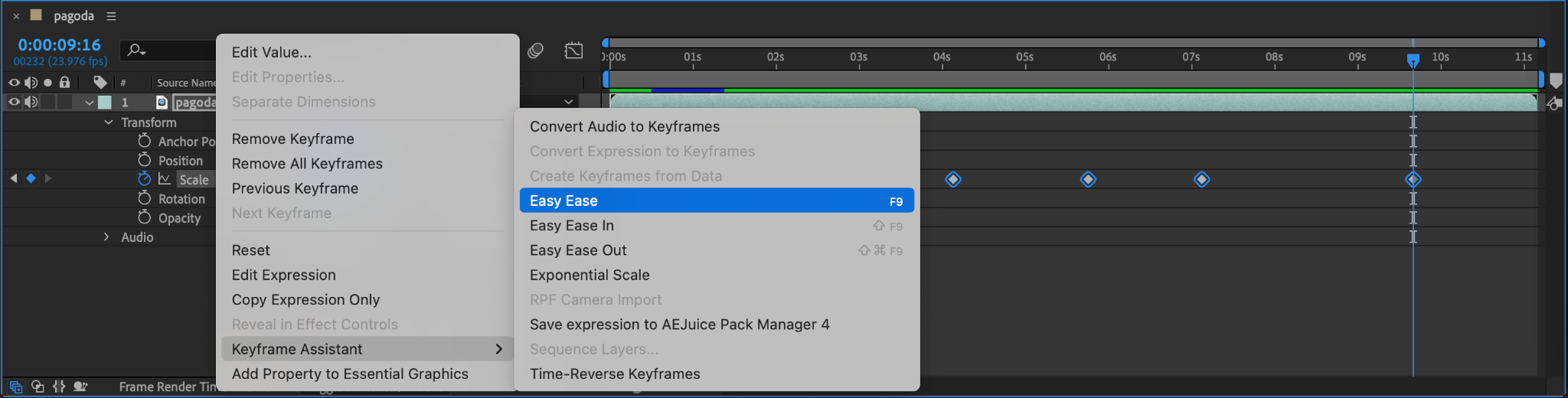Expand the Audio property group
The height and width of the screenshot is (398, 1568).
(107, 237)
